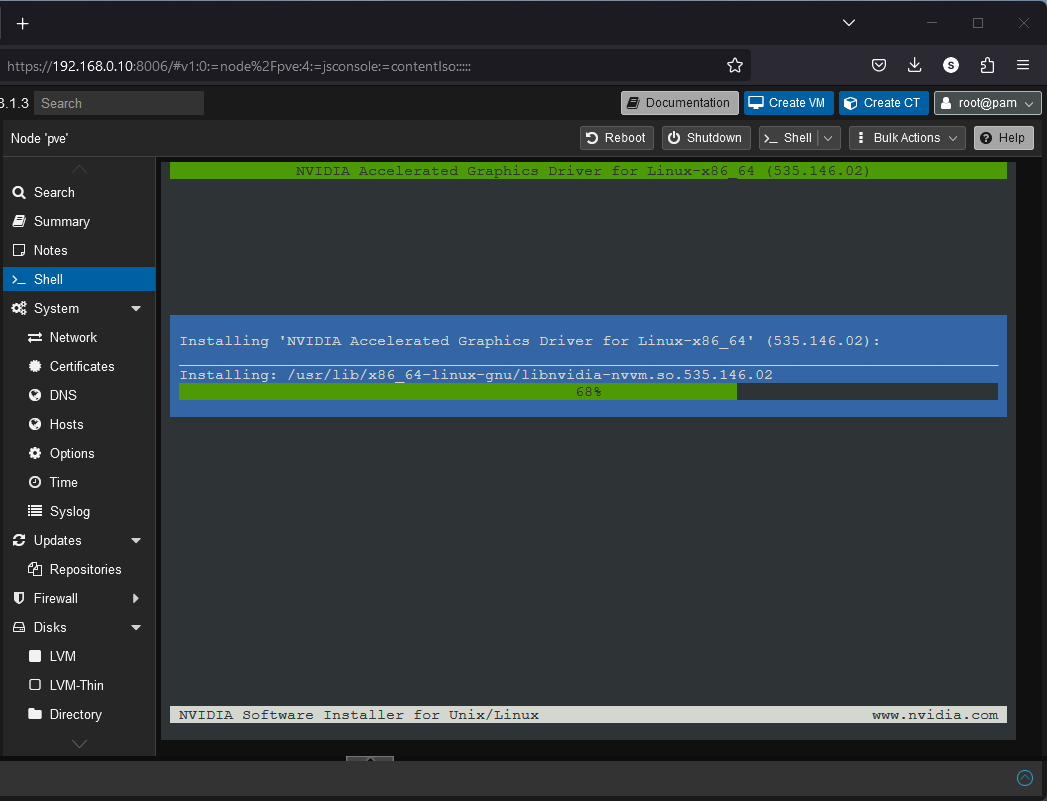
Task: Open the list-all-tabs chevron in title bar
Action: pyautogui.click(x=849, y=23)
